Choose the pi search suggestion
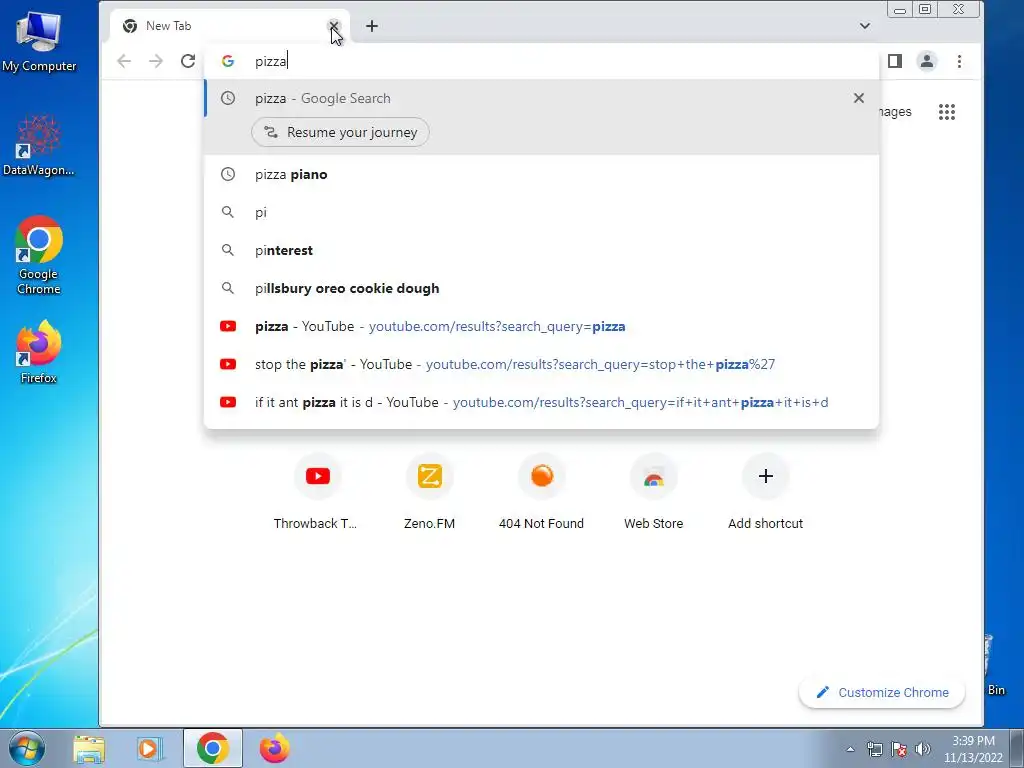 541,212
